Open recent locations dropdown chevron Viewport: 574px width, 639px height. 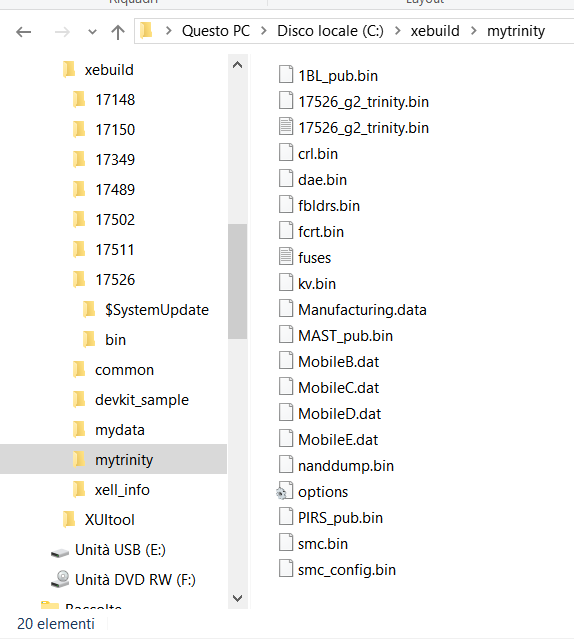[x=92, y=32]
